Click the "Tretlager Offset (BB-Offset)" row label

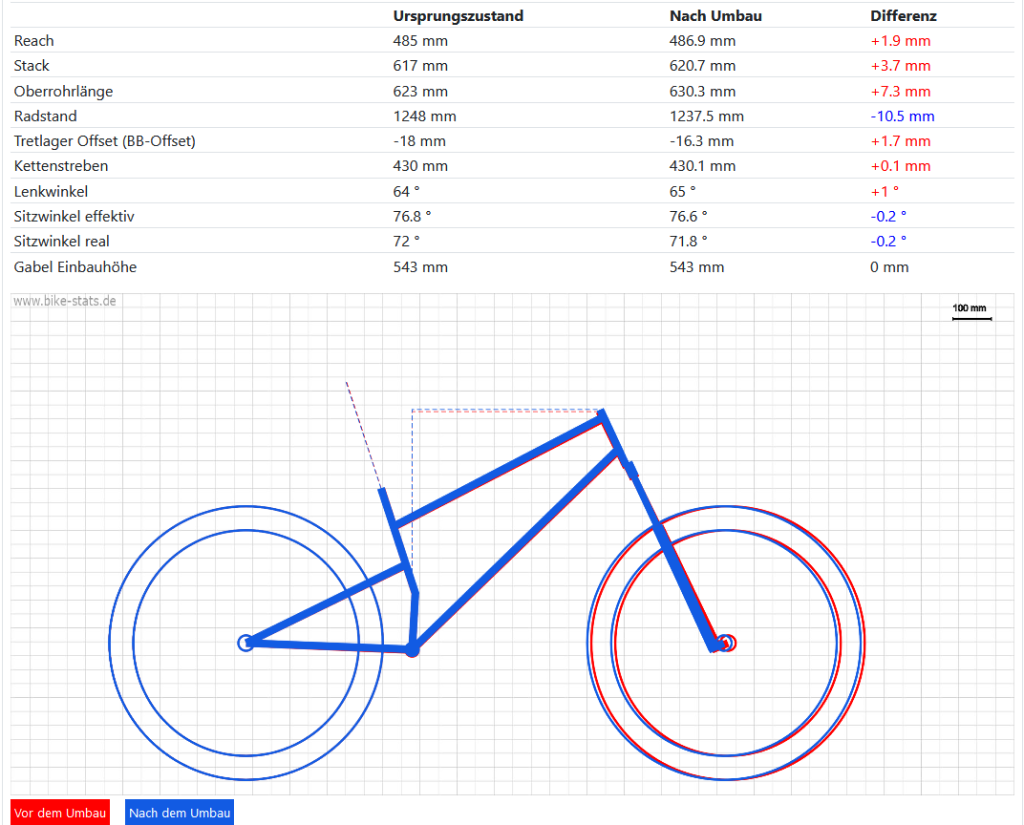pos(104,141)
